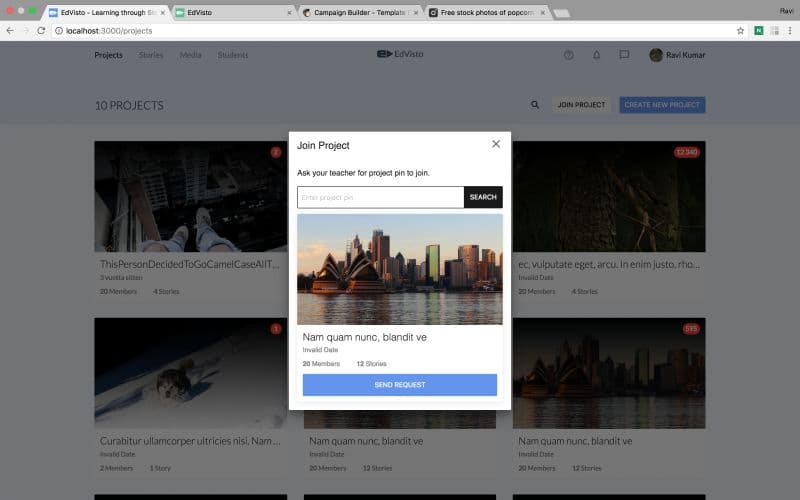Click browser forward arrow
This screenshot has width=800, height=500.
(26, 31)
